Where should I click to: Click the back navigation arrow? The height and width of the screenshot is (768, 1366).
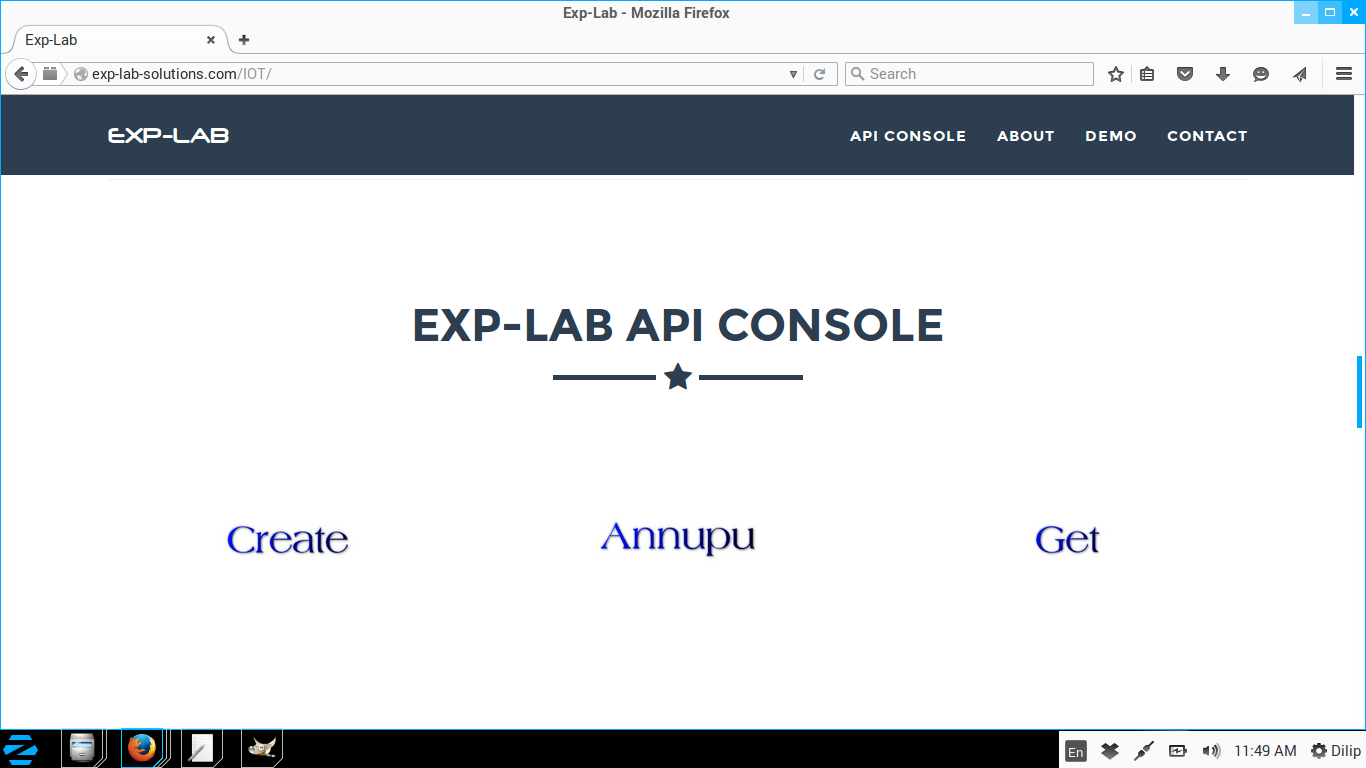pos(20,73)
